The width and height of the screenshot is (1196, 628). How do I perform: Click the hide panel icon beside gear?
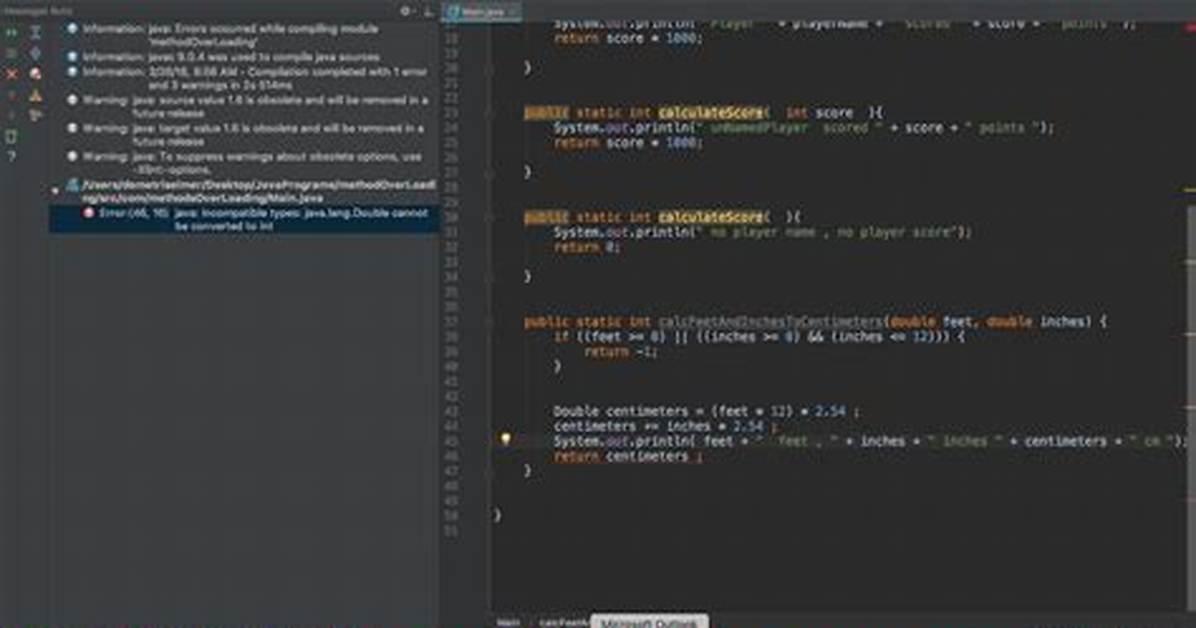click(428, 11)
